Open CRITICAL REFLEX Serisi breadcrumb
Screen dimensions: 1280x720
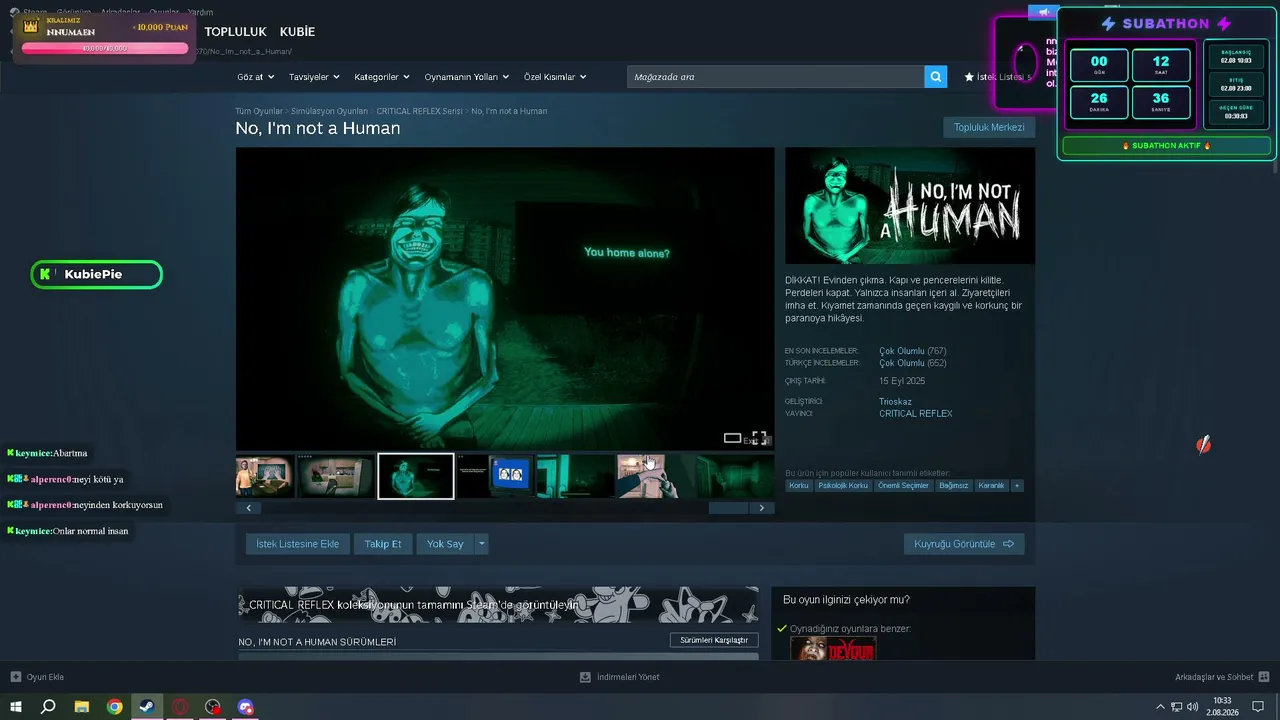[419, 111]
